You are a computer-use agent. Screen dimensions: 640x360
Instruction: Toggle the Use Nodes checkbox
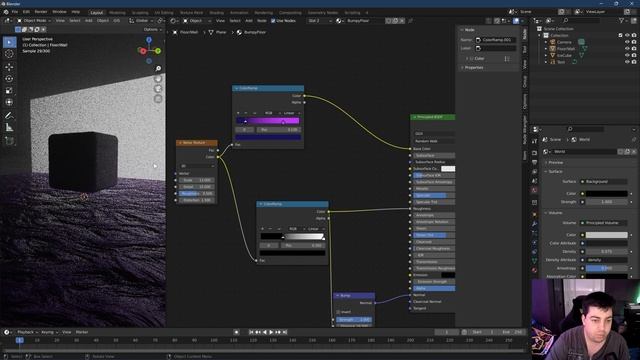coord(273,20)
